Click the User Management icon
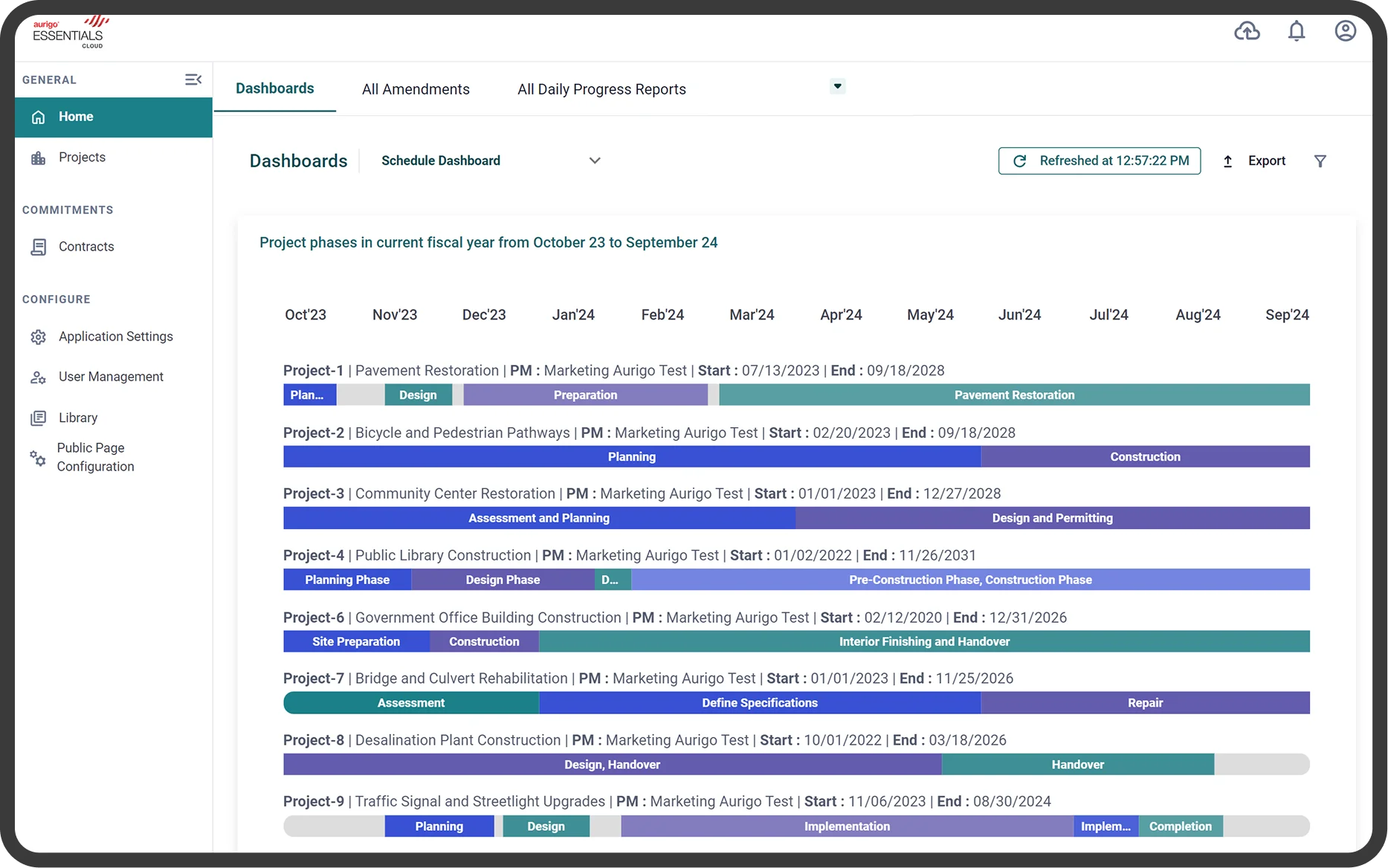The image size is (1388, 868). (39, 378)
